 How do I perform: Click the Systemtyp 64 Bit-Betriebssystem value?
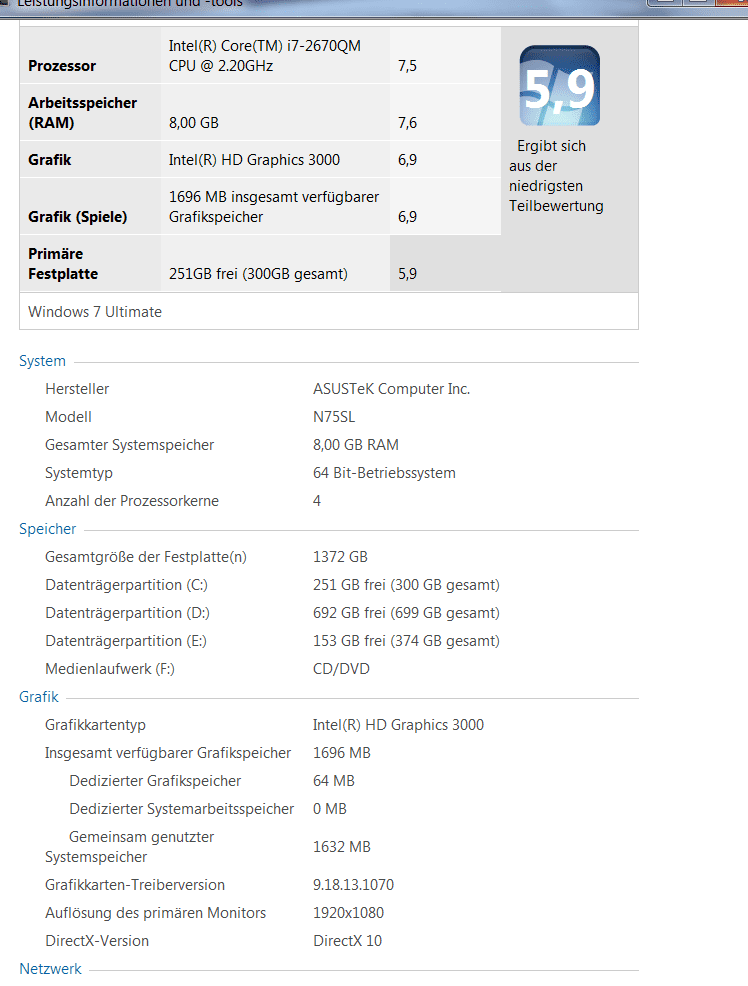pos(384,473)
